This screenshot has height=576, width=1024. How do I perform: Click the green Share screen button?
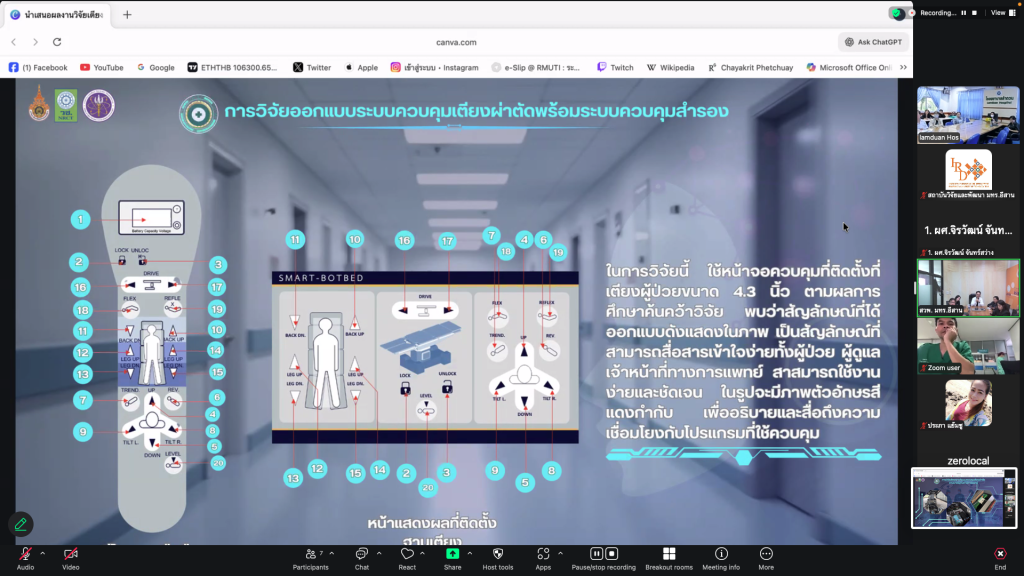tap(452, 554)
